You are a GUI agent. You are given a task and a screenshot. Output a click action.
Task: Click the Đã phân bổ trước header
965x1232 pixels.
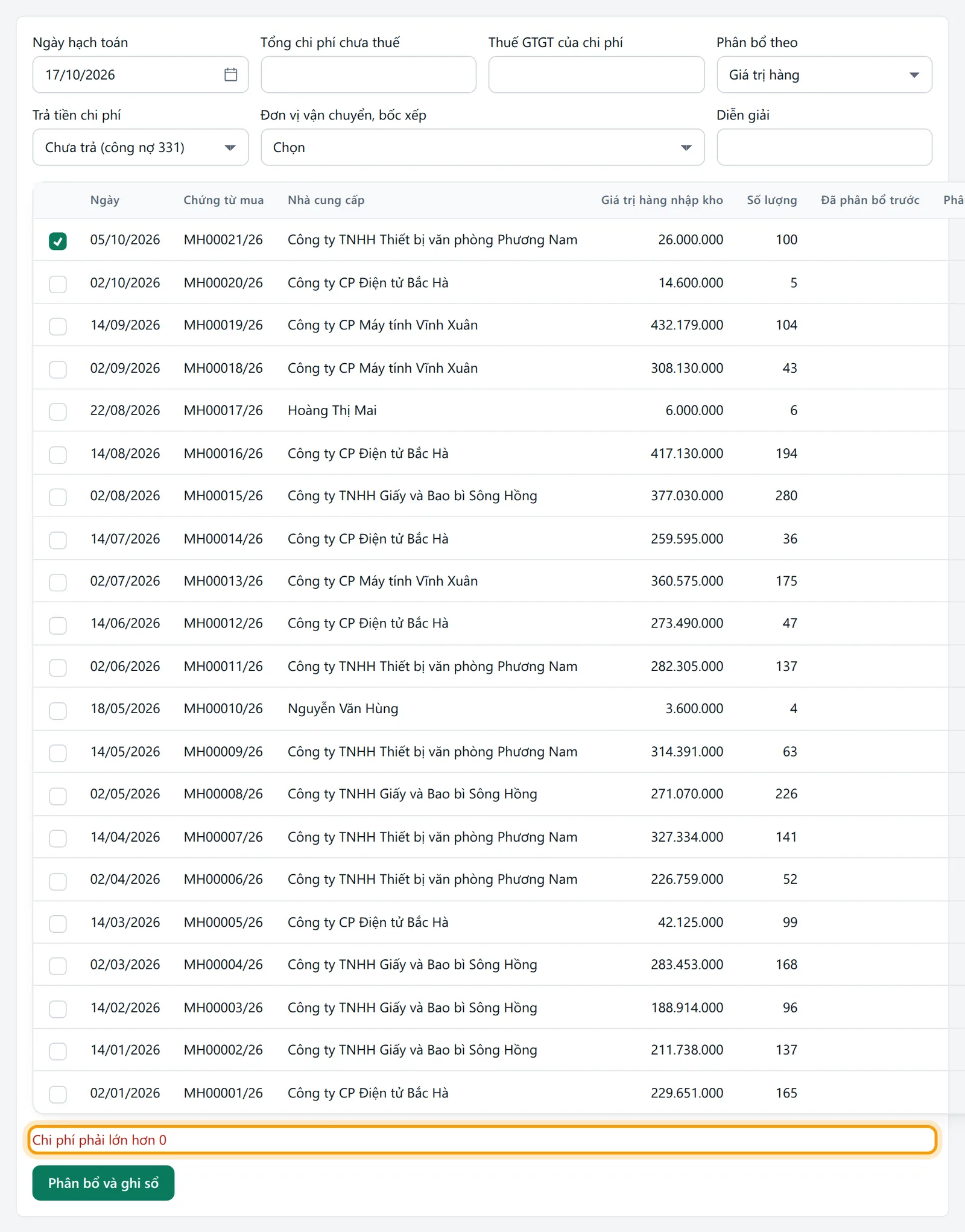pos(870,200)
